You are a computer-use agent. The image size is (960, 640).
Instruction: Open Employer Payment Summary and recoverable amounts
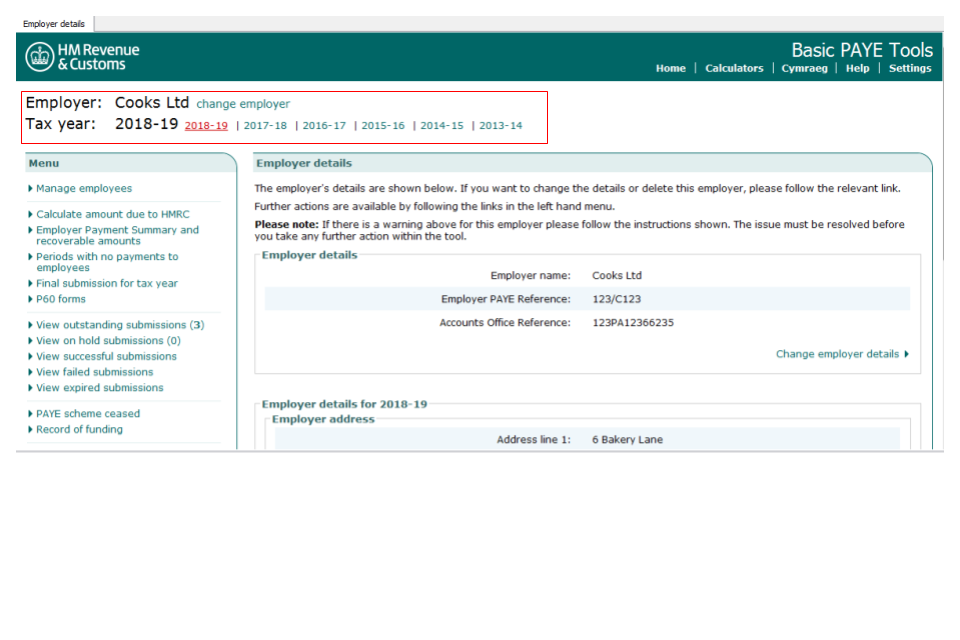(118, 235)
